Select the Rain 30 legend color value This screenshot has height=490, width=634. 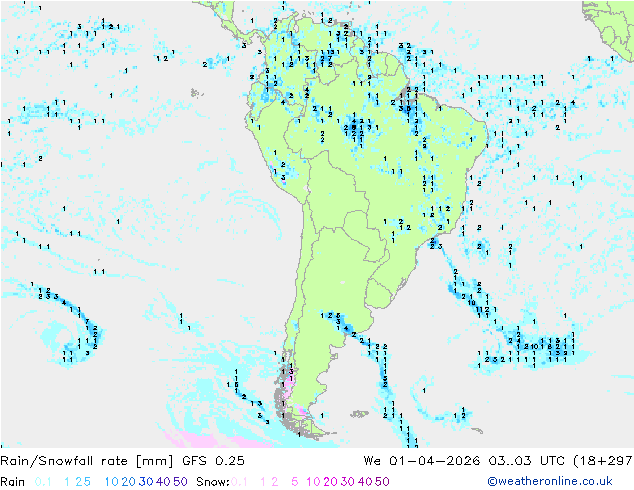[x=146, y=482]
